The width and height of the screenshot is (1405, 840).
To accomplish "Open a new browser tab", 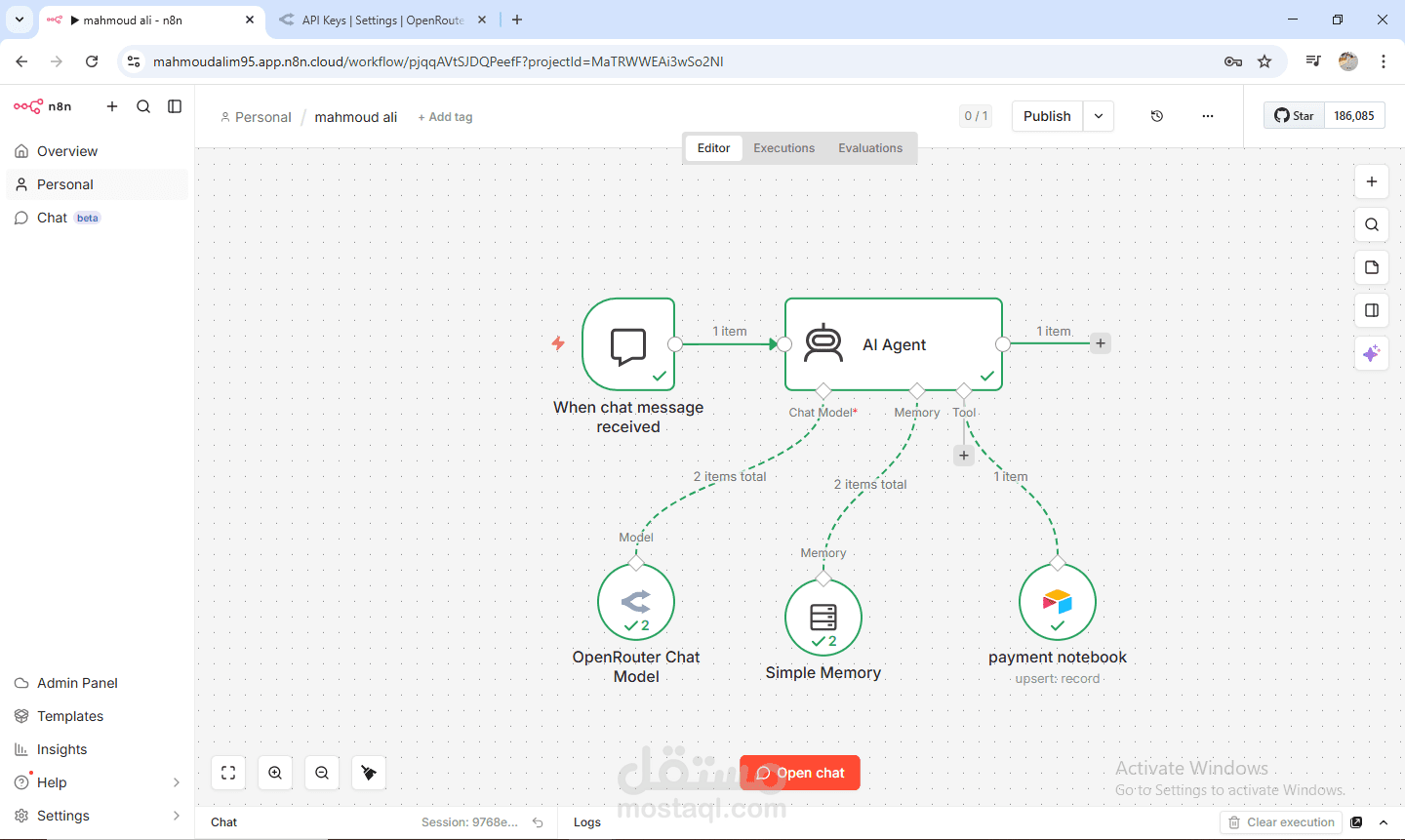I will 517,20.
